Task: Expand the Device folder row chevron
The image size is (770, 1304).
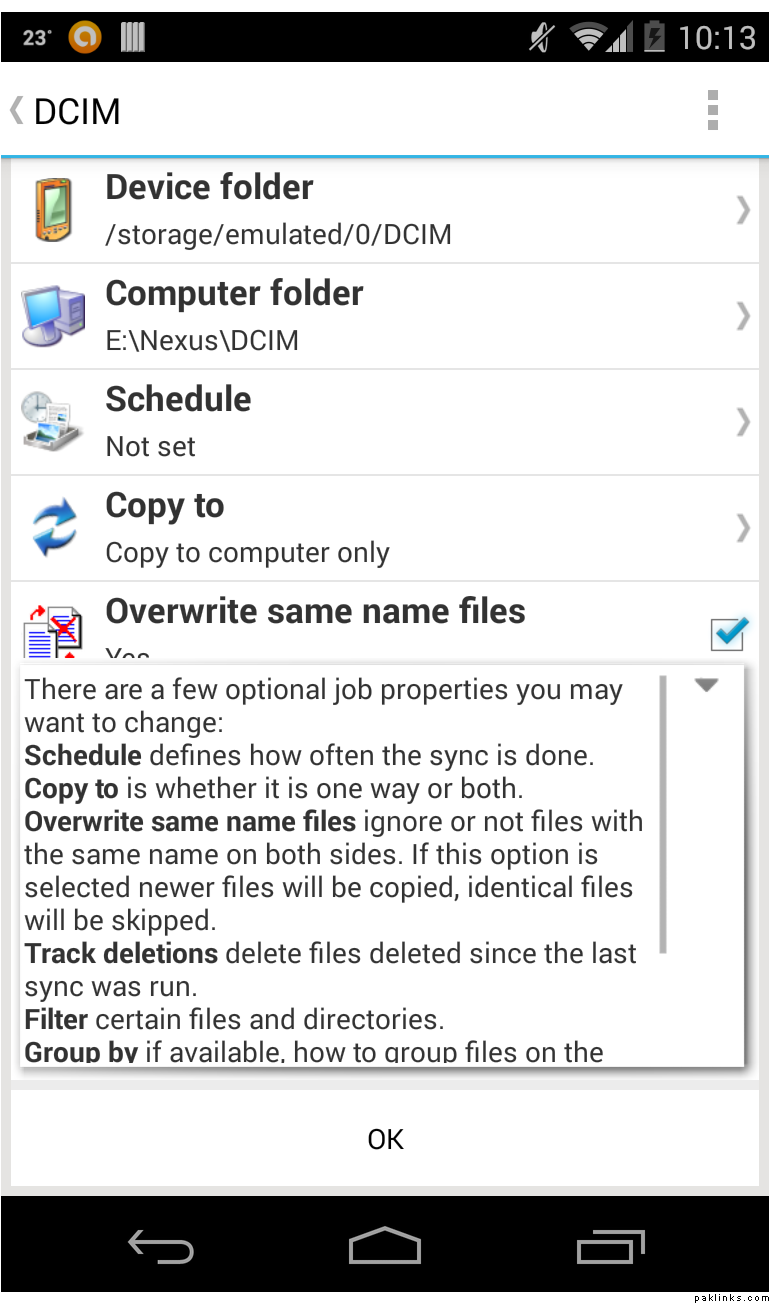Action: pyautogui.click(x=742, y=210)
